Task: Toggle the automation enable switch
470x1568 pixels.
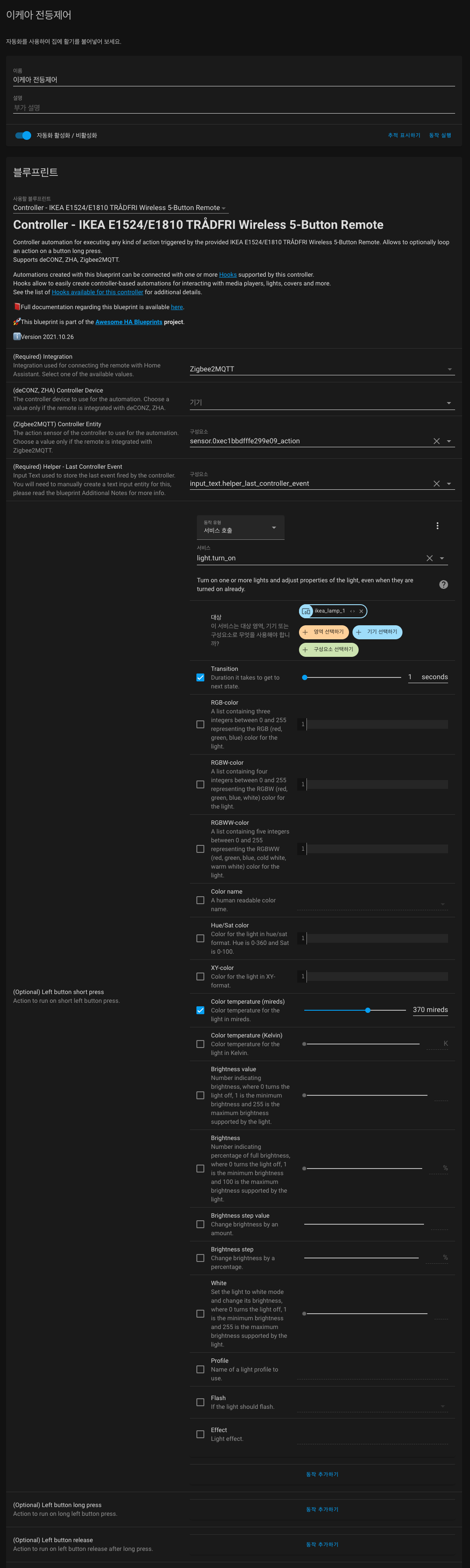Action: click(23, 135)
